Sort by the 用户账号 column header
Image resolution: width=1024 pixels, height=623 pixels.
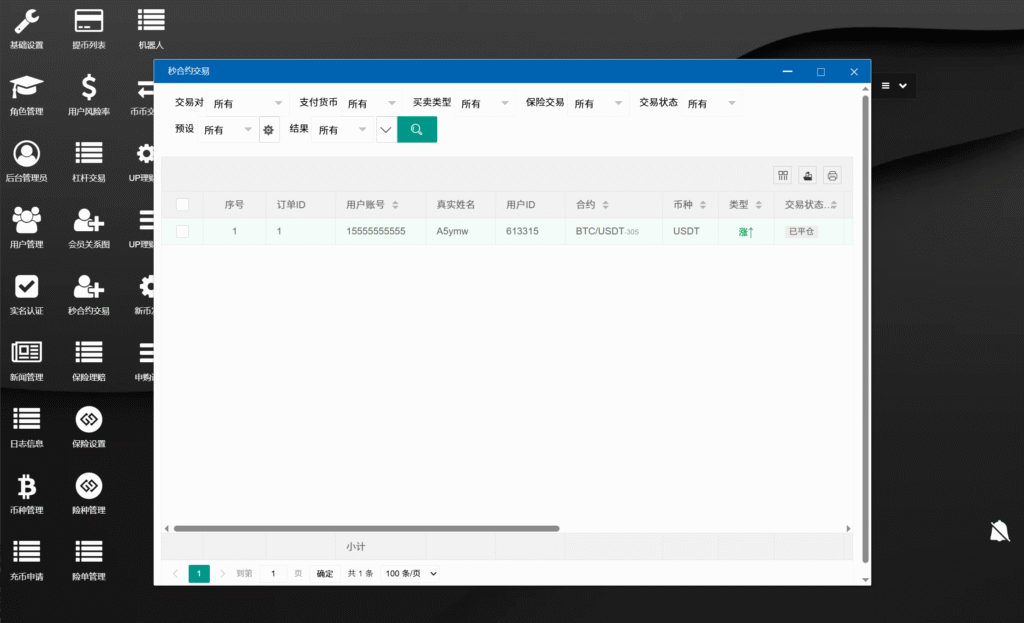click(372, 205)
